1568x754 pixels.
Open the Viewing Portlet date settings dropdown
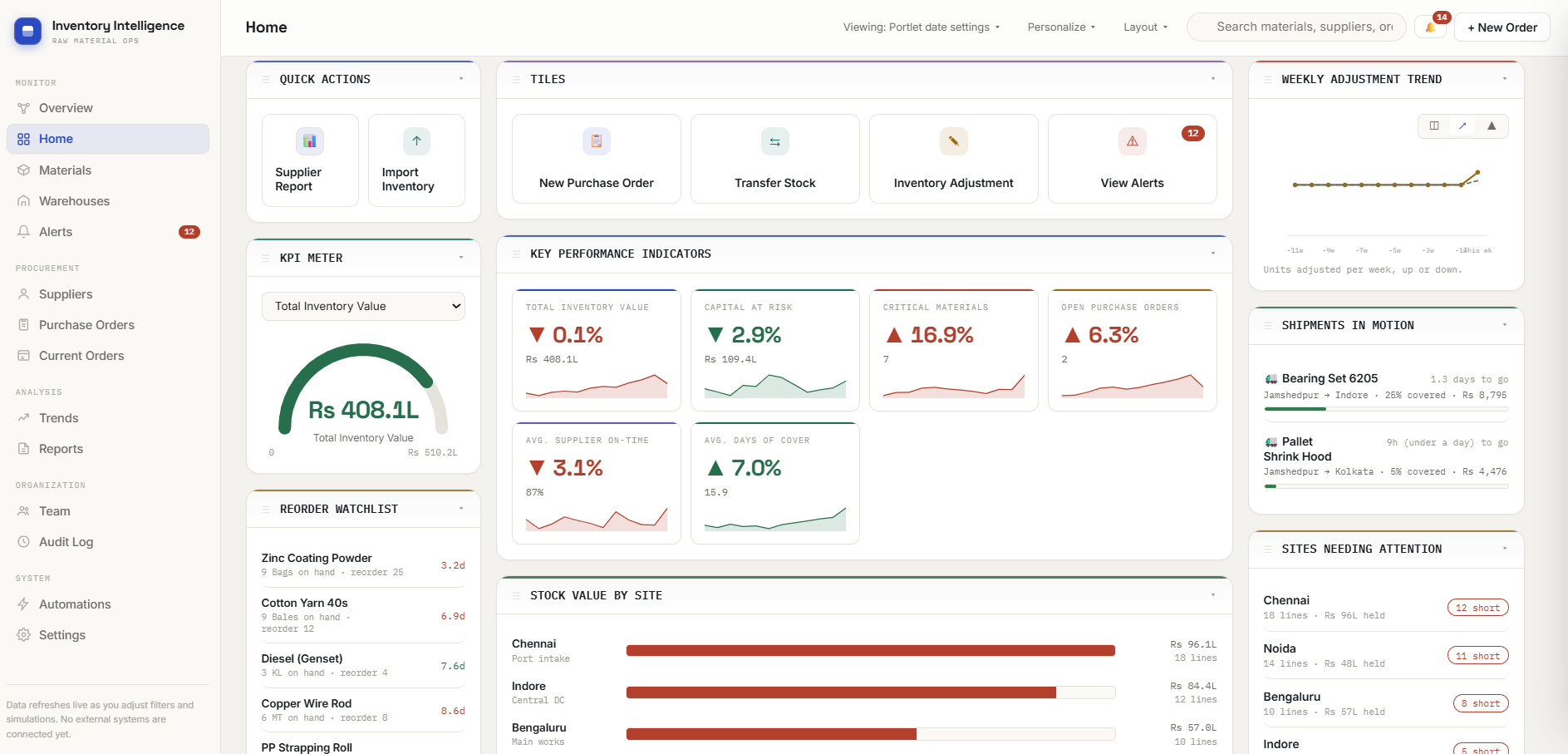(x=922, y=27)
